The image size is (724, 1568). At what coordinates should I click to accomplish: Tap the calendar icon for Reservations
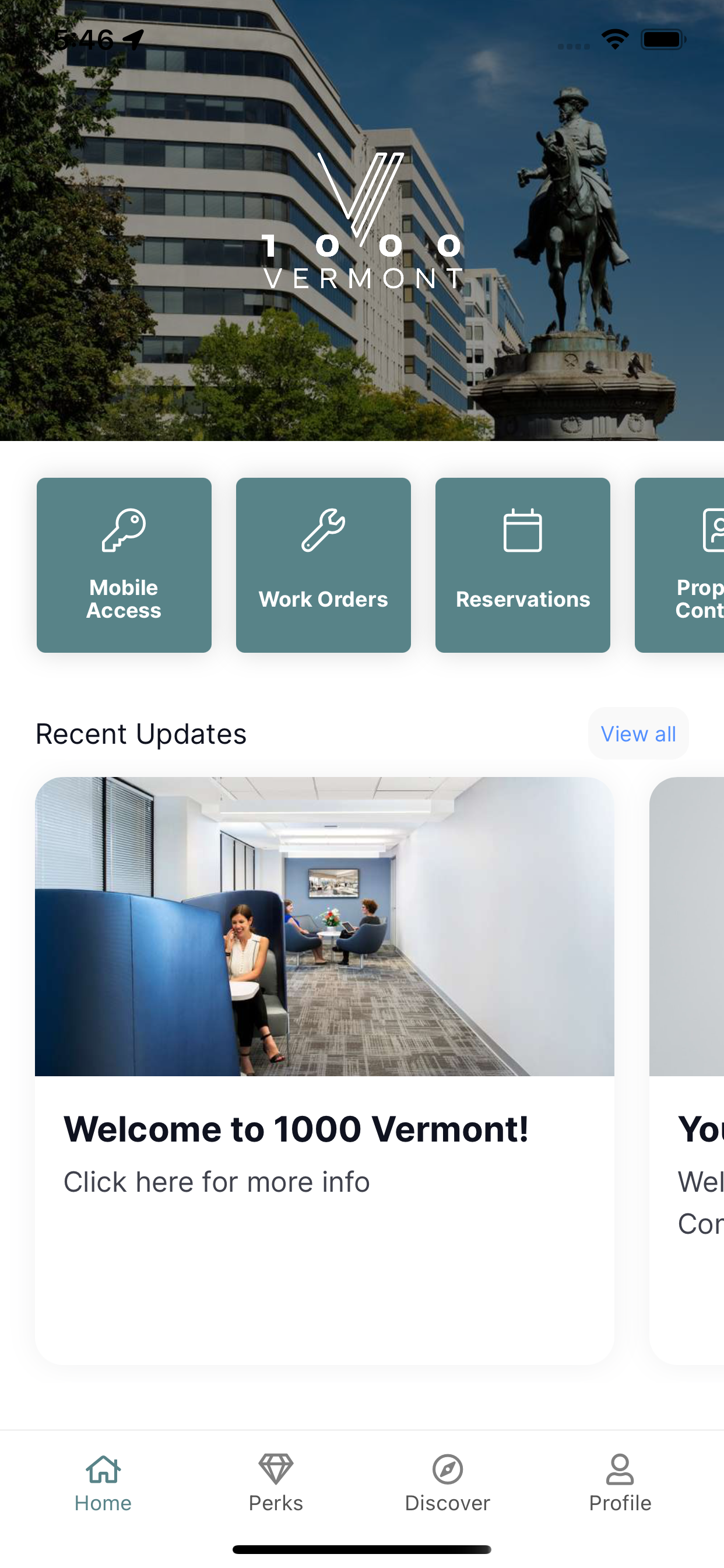click(523, 530)
